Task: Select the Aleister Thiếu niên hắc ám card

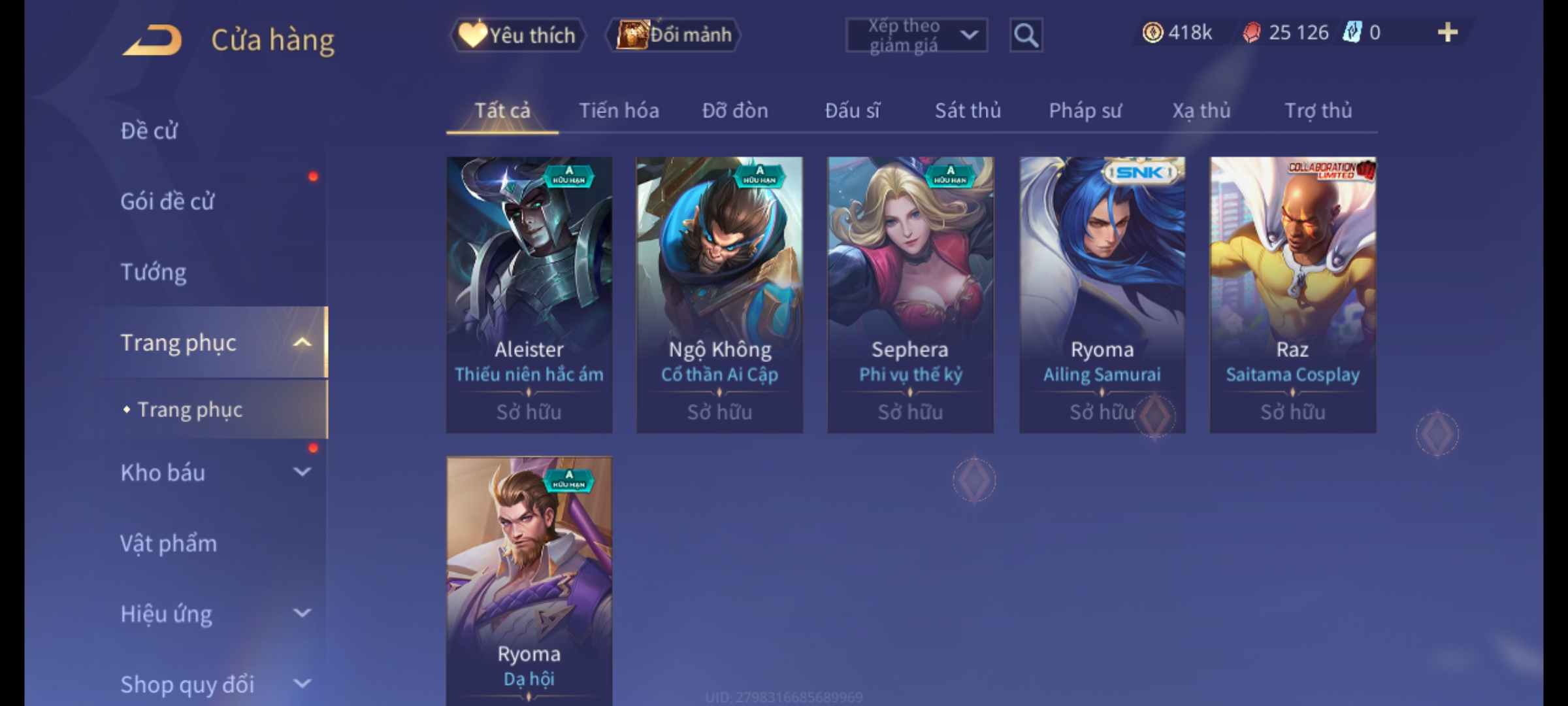Action: click(529, 294)
